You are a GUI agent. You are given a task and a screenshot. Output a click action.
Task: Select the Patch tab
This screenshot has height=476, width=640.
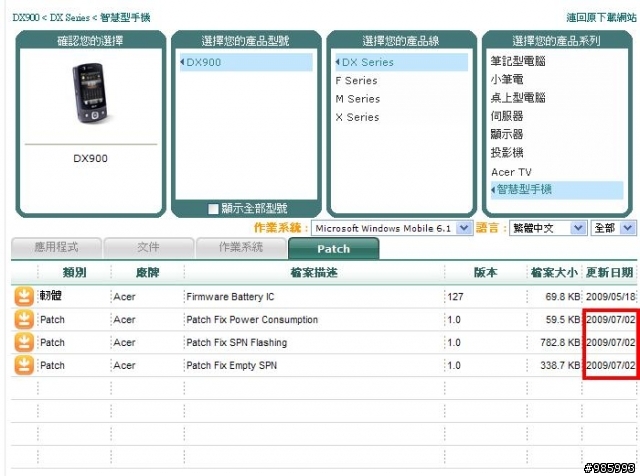(333, 248)
